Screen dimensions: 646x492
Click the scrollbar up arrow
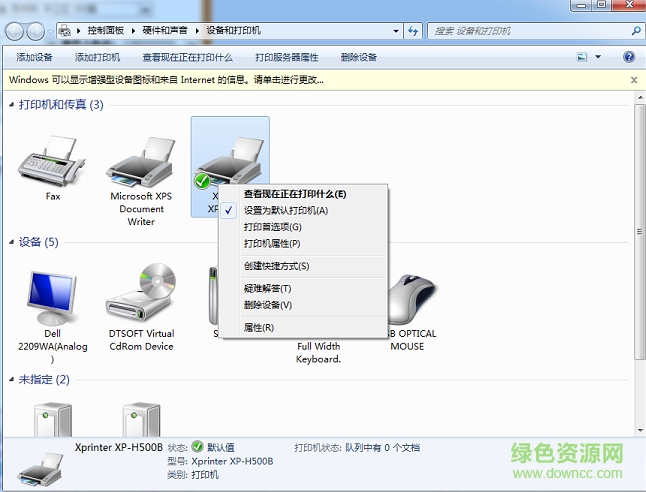[x=639, y=98]
